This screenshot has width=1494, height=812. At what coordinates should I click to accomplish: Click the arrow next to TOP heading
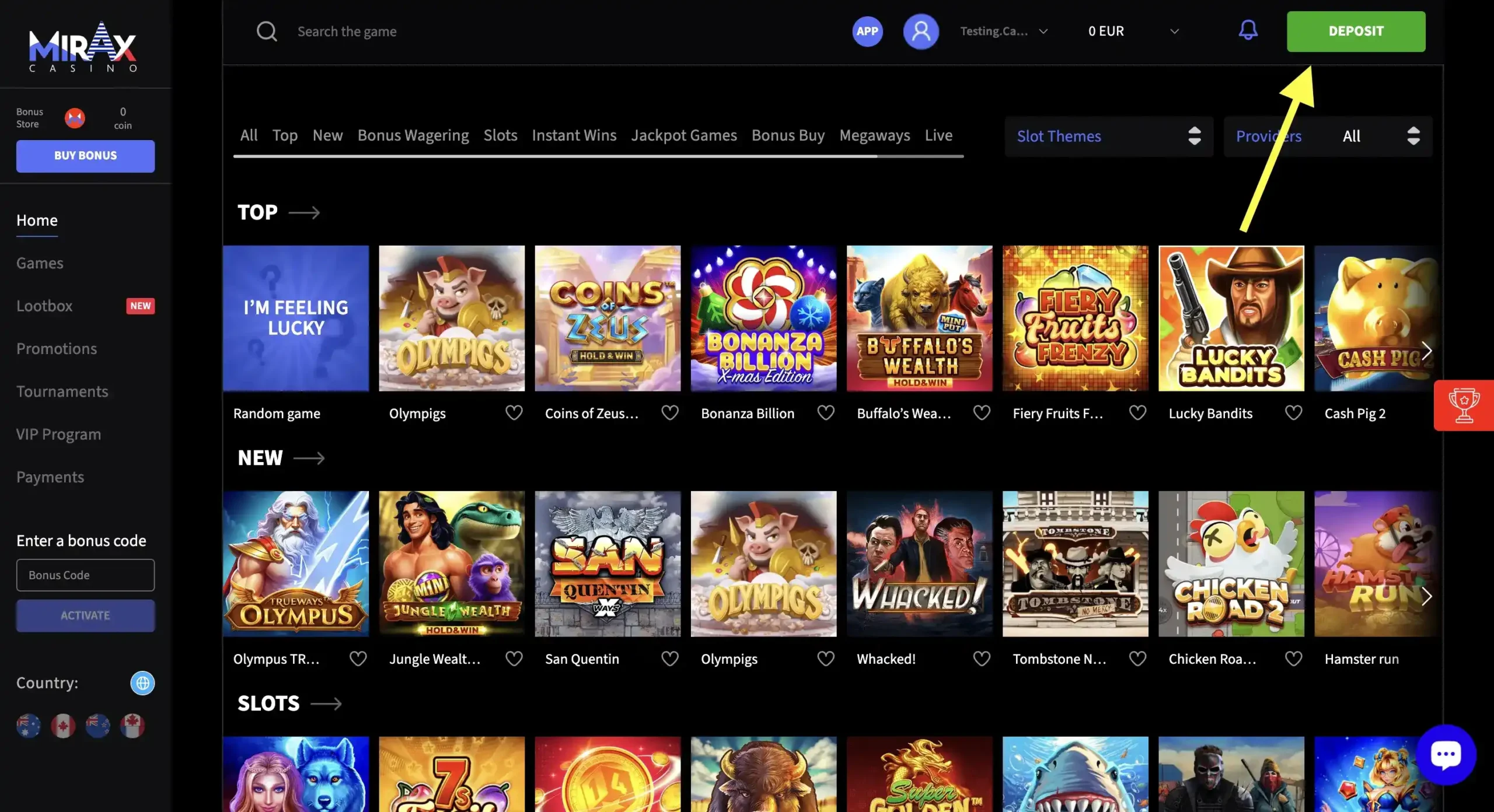coord(304,212)
